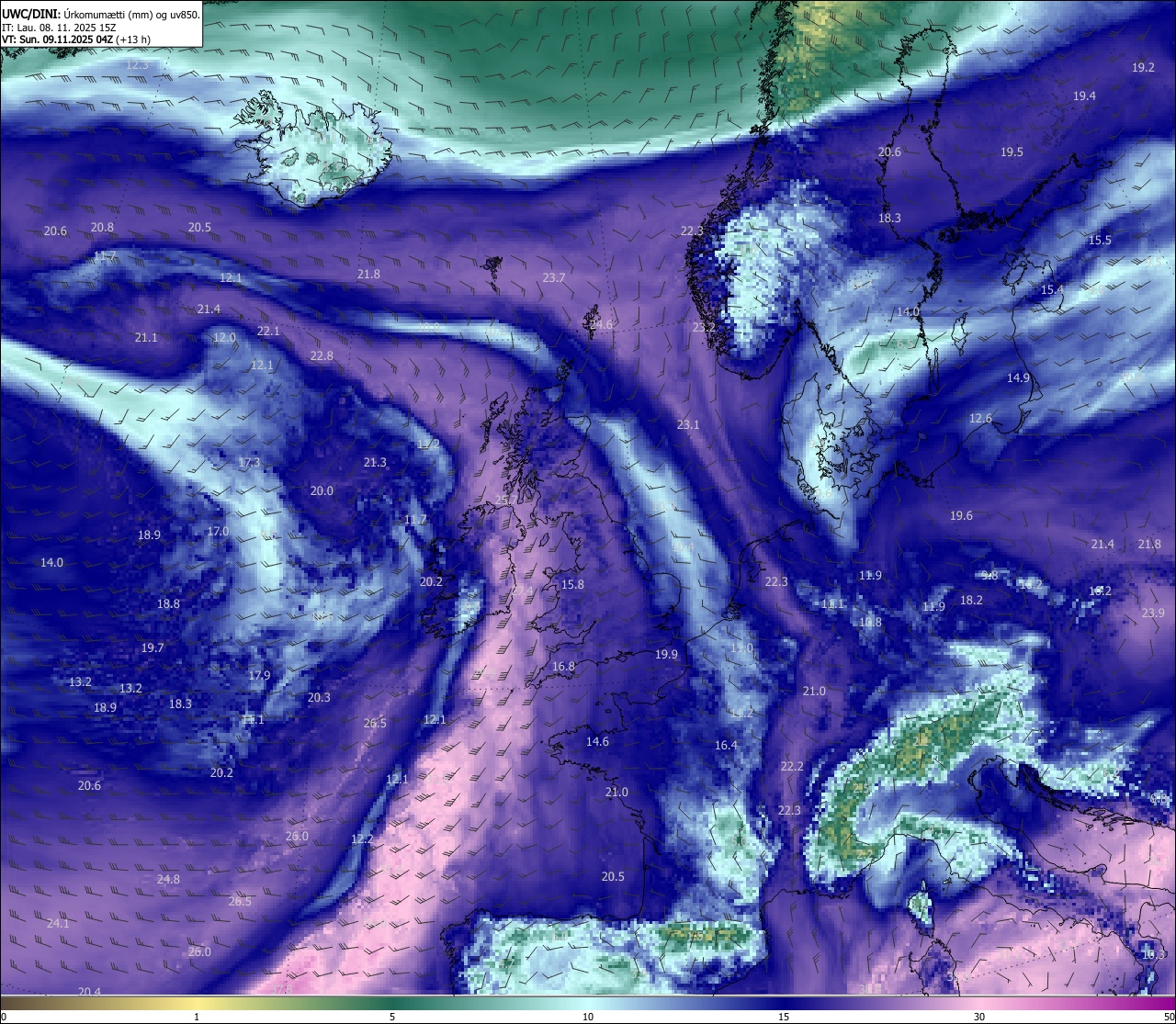
Task: Click the 16.4 value on the map
Action: point(726,745)
